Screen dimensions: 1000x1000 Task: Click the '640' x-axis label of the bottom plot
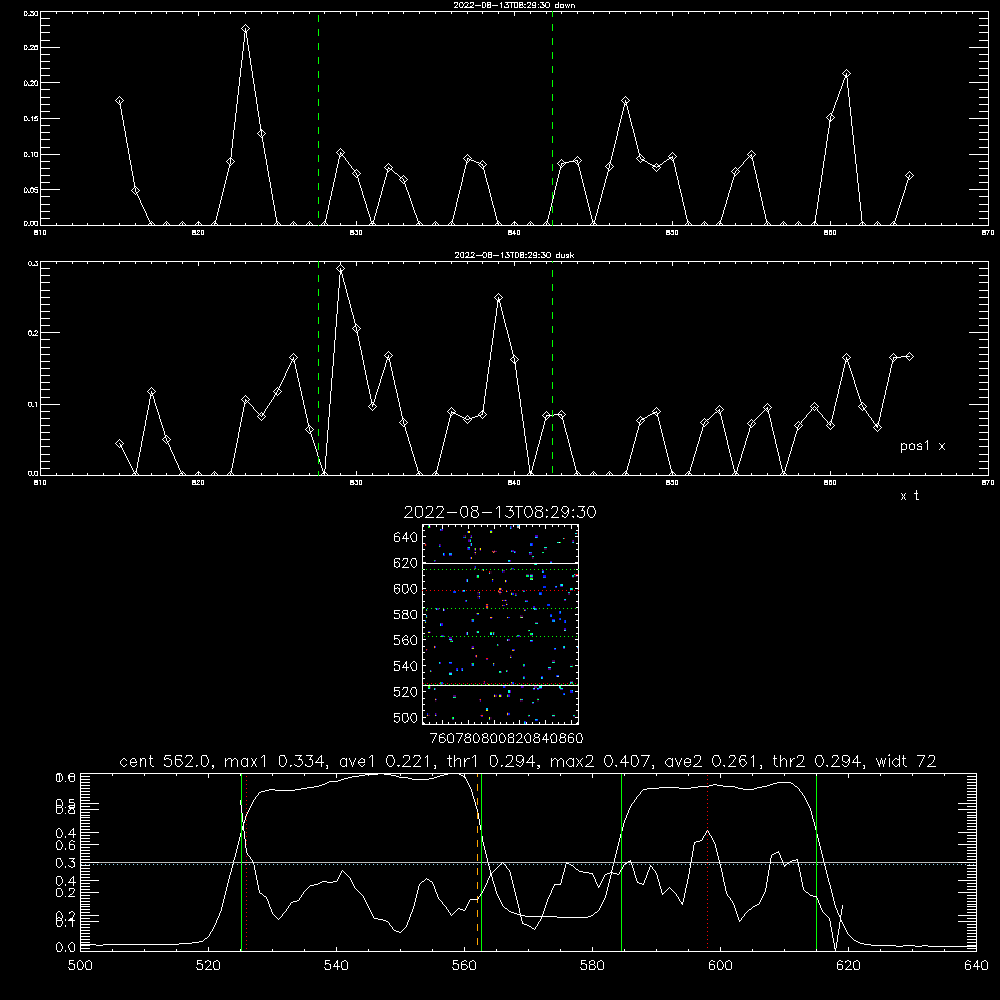tap(976, 966)
